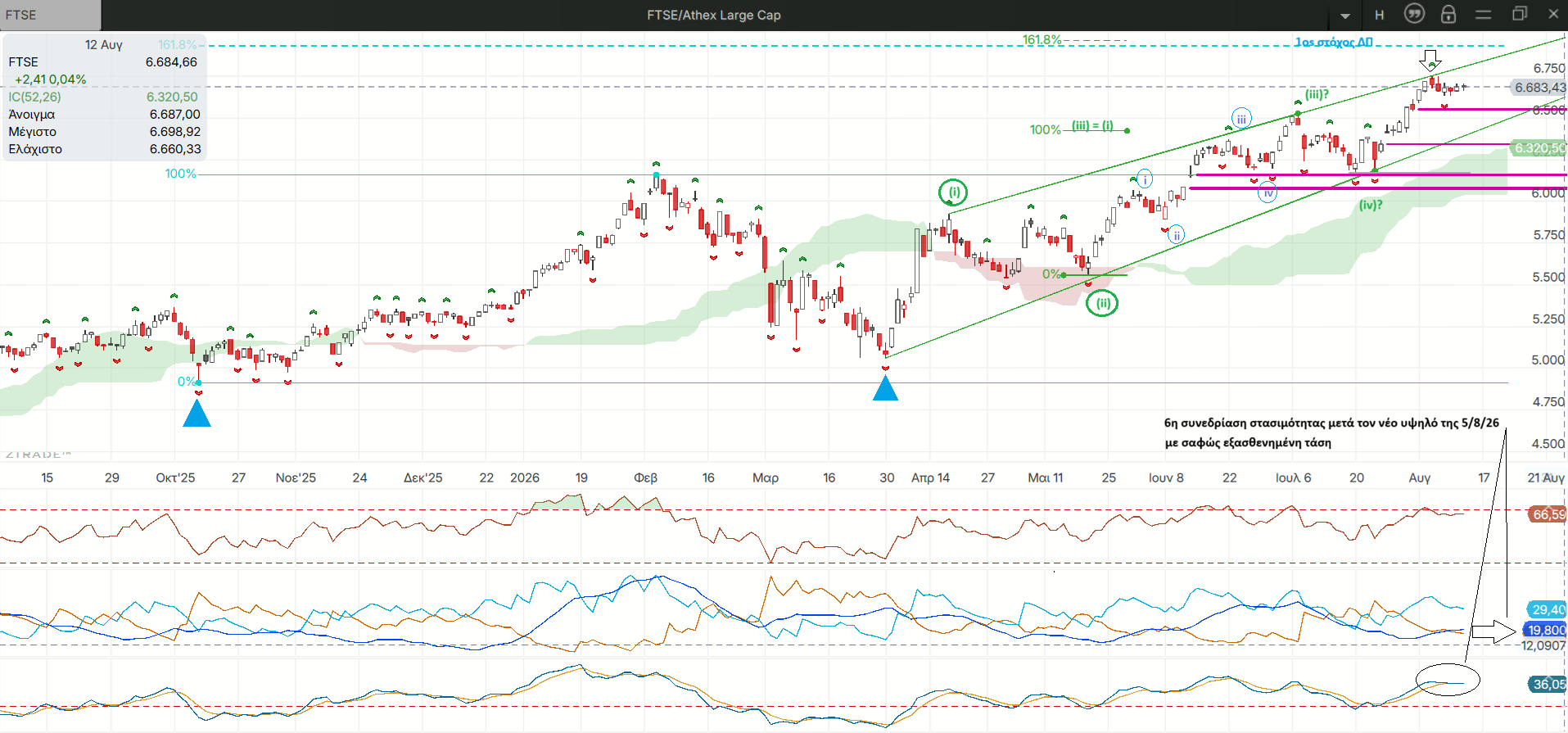Click the light blue 29,40 indicator tag
This screenshot has height=733, width=1568.
pos(1548,609)
